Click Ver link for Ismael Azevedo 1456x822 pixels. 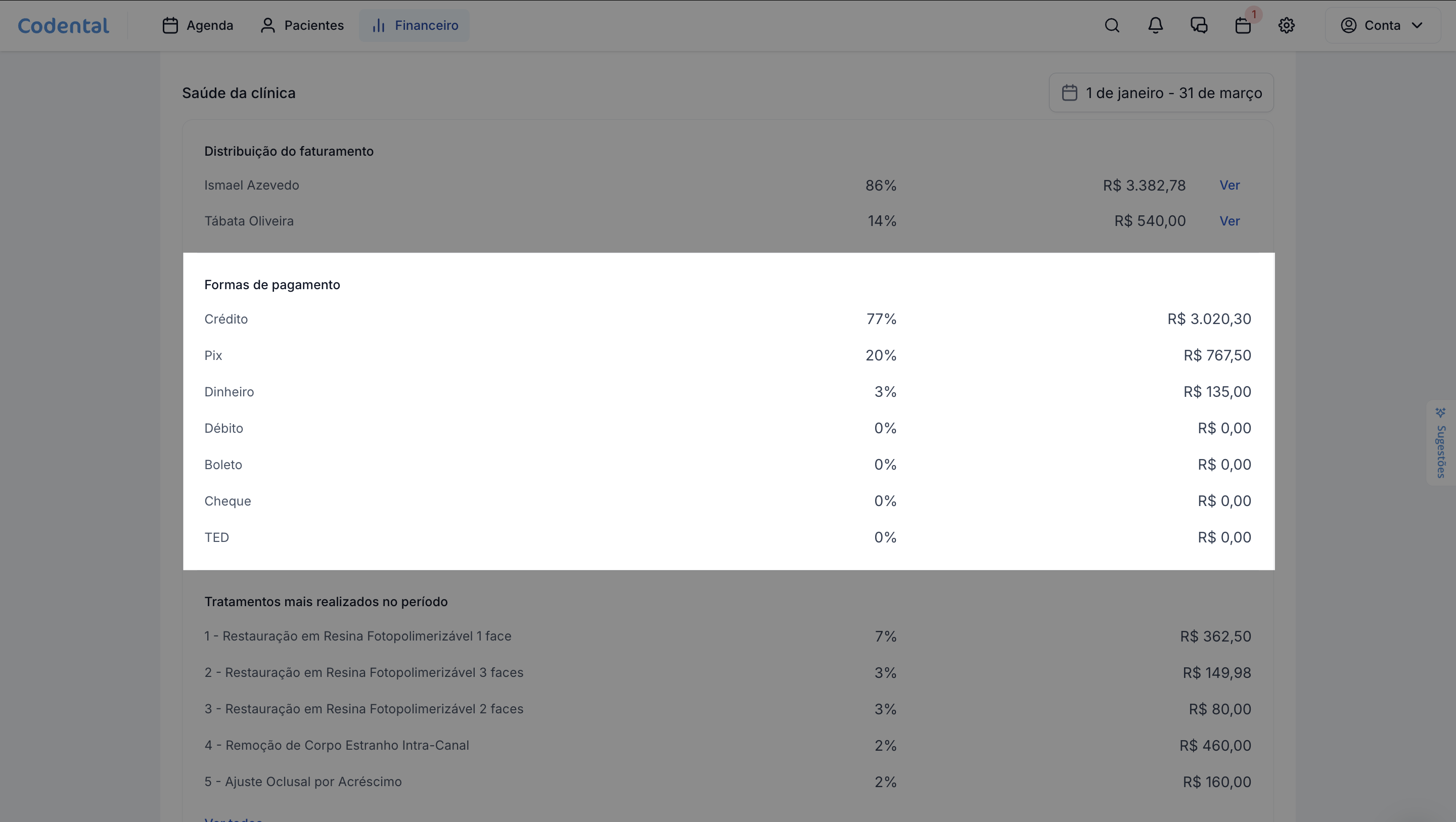click(x=1230, y=186)
